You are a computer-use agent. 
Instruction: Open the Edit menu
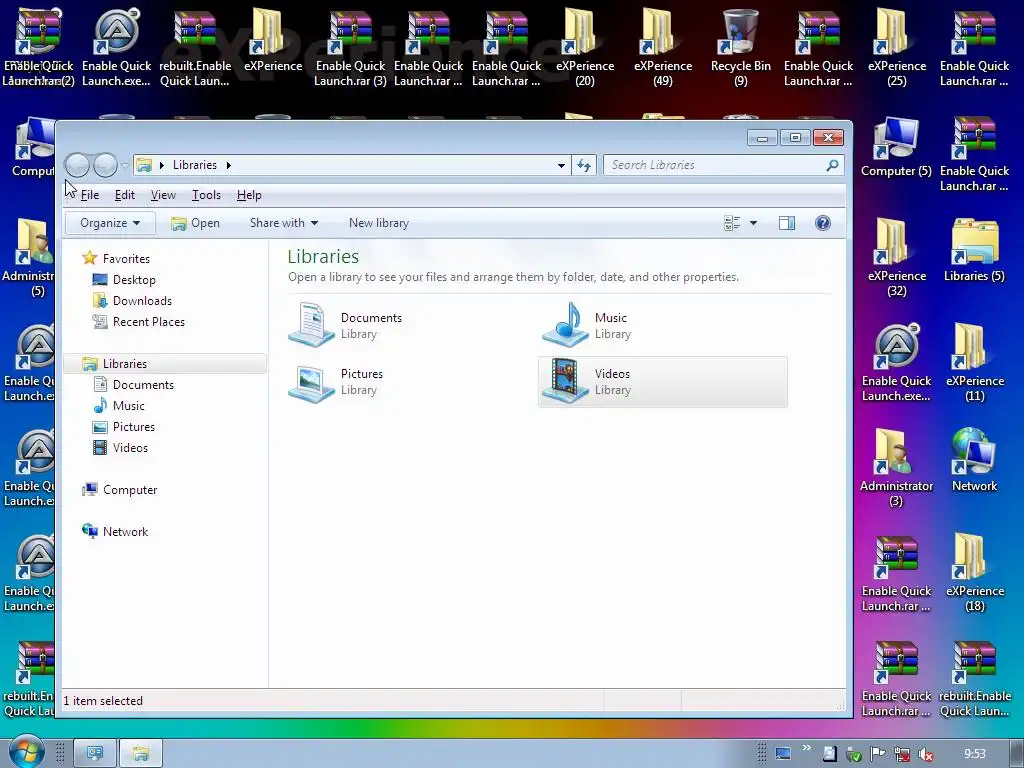(125, 195)
